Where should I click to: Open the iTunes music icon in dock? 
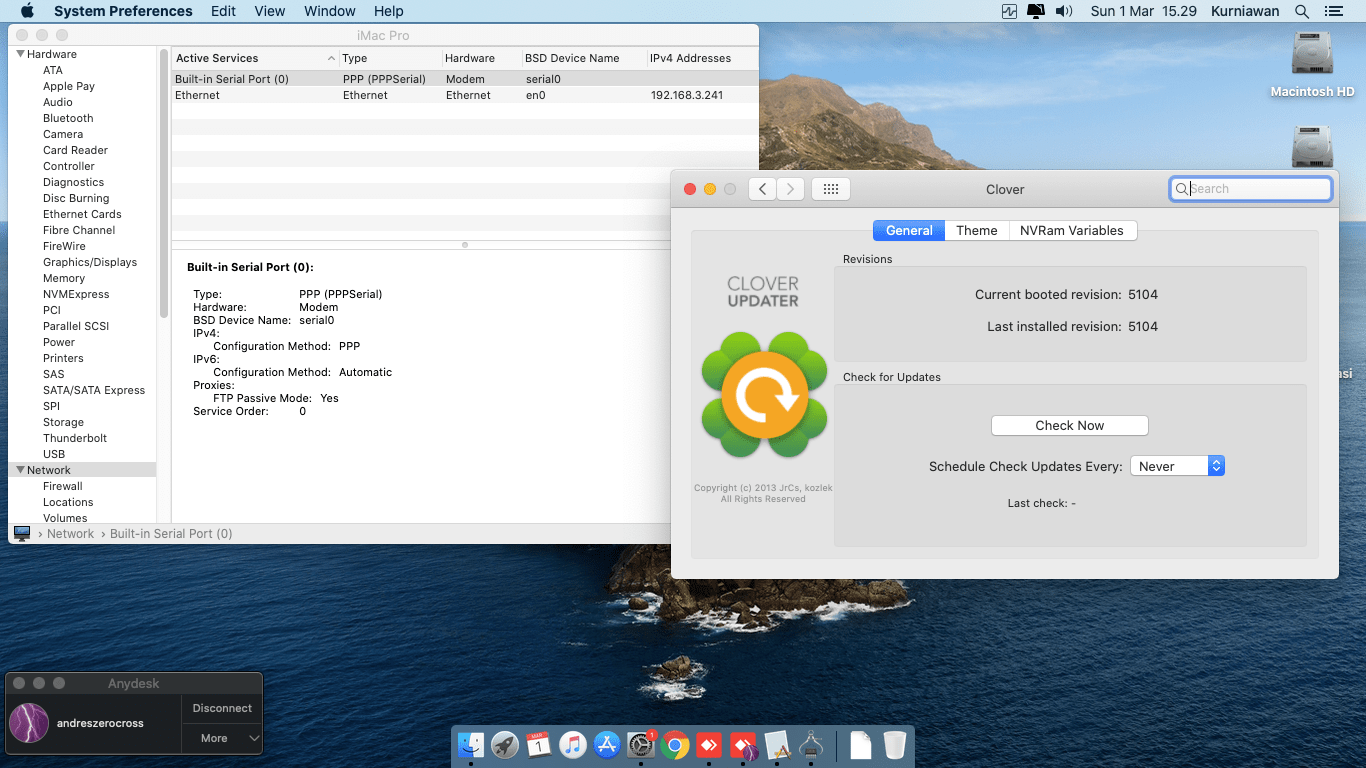tap(573, 745)
